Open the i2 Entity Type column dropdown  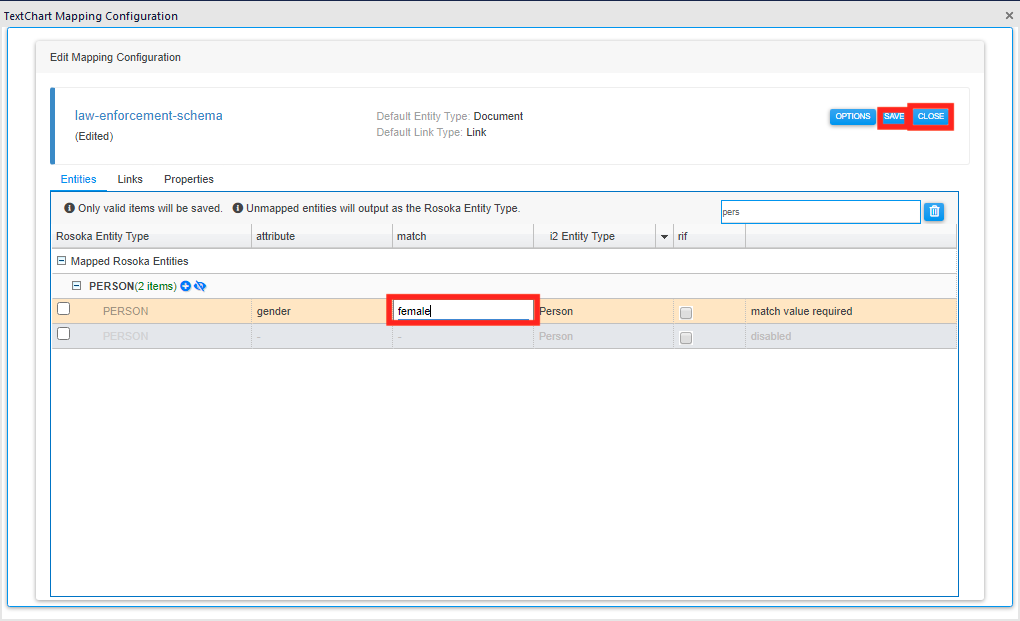tap(663, 236)
